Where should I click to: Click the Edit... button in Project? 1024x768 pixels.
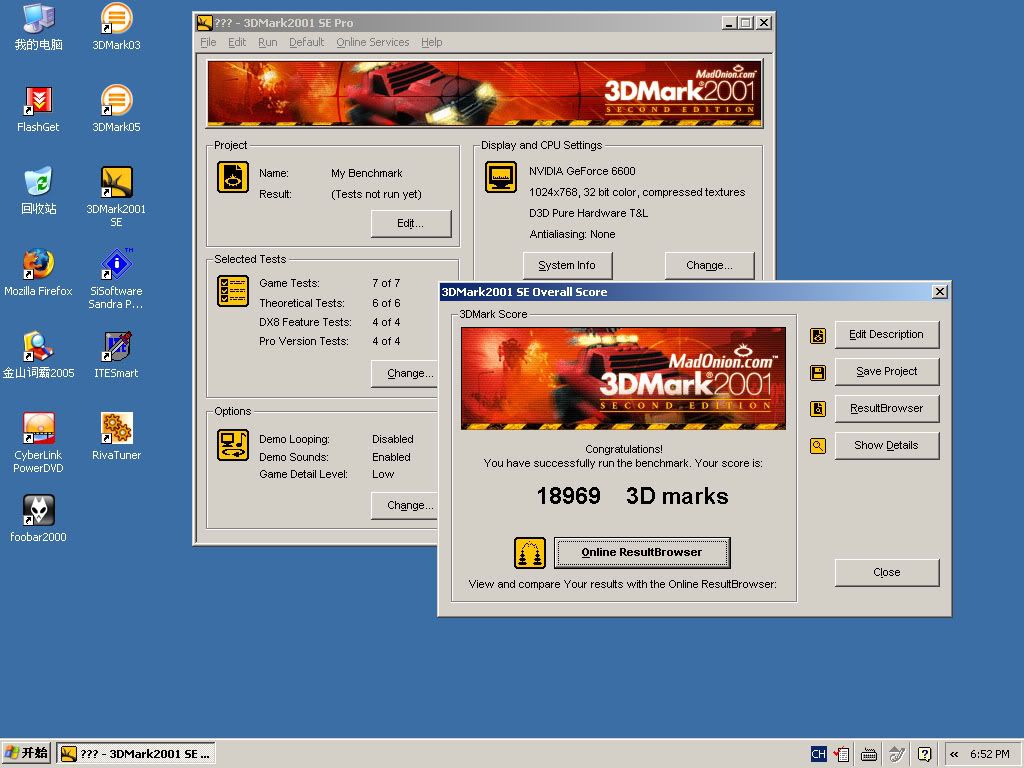click(x=411, y=223)
